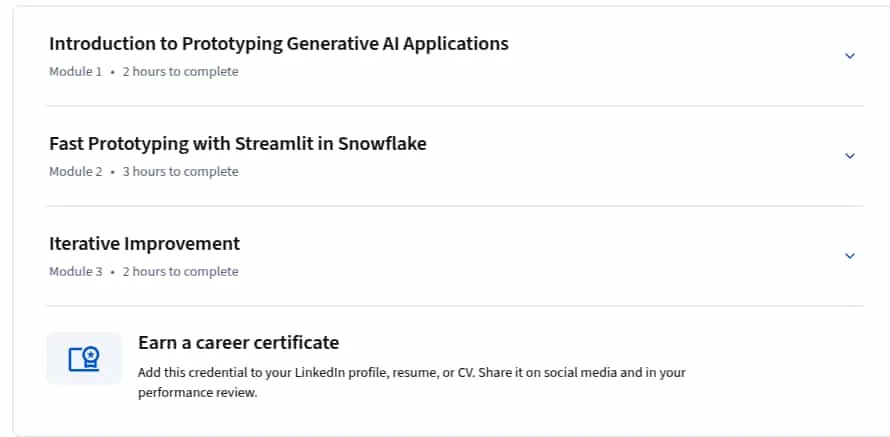The height and width of the screenshot is (437, 890).
Task: Click the star ribbon inside certificate icon
Action: [91, 357]
